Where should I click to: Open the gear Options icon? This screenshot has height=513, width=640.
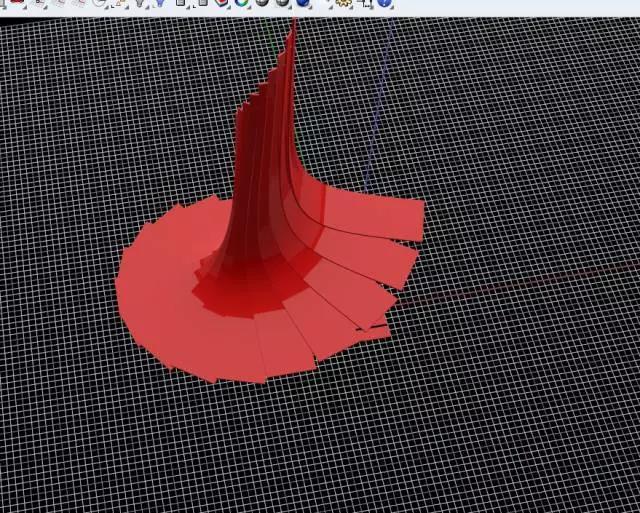[342, 3]
